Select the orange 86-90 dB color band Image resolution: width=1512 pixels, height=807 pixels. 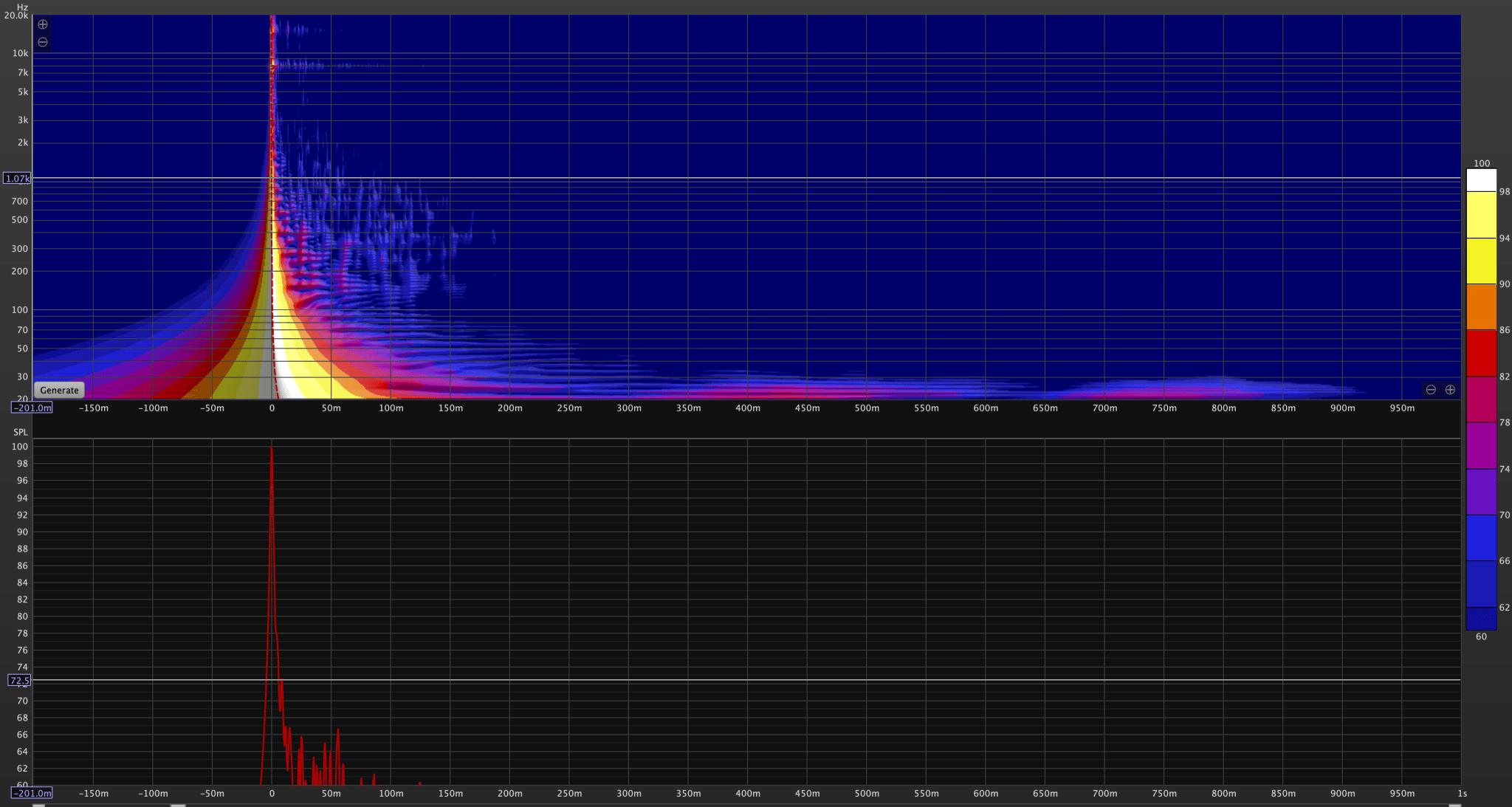(1481, 306)
